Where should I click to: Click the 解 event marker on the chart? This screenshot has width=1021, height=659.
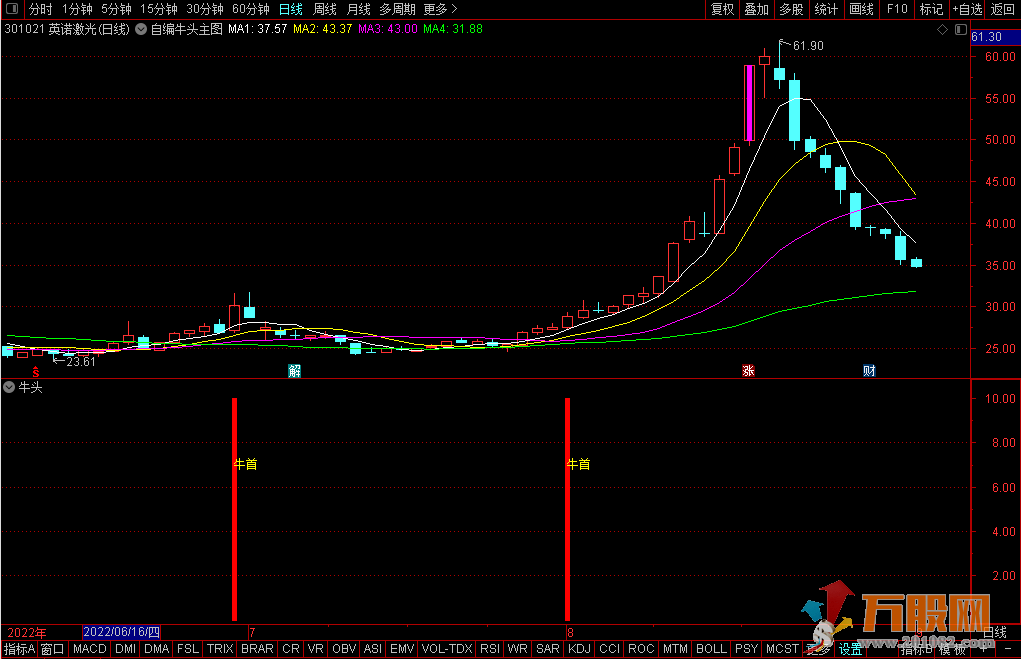coord(294,371)
